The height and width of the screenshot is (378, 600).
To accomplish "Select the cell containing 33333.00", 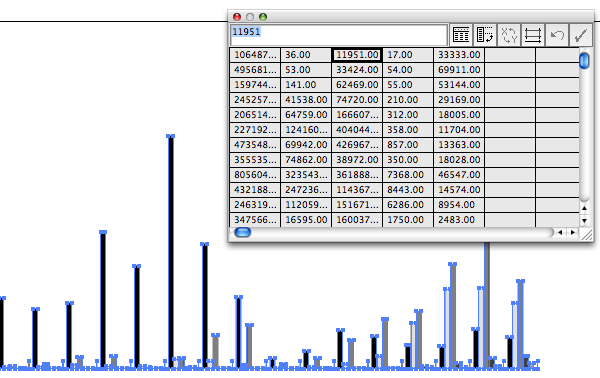I will pyautogui.click(x=459, y=55).
